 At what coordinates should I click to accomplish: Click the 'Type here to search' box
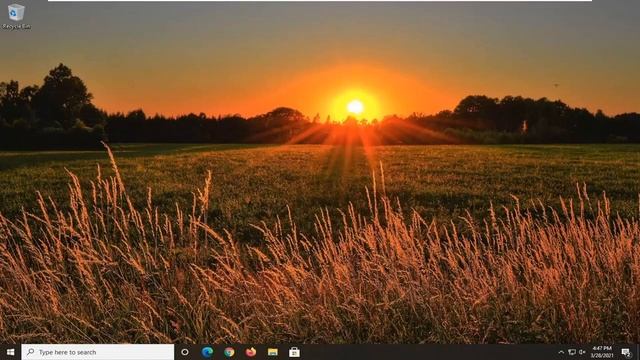(x=98, y=352)
